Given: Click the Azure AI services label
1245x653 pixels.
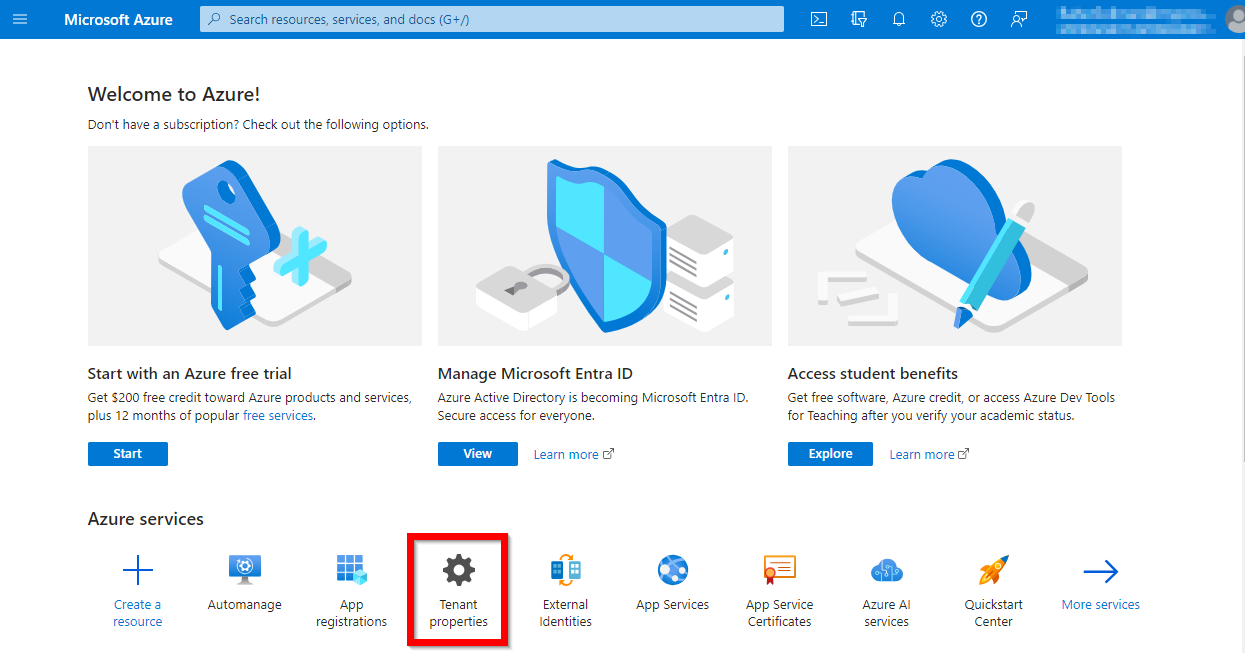Looking at the screenshot, I should [887, 613].
